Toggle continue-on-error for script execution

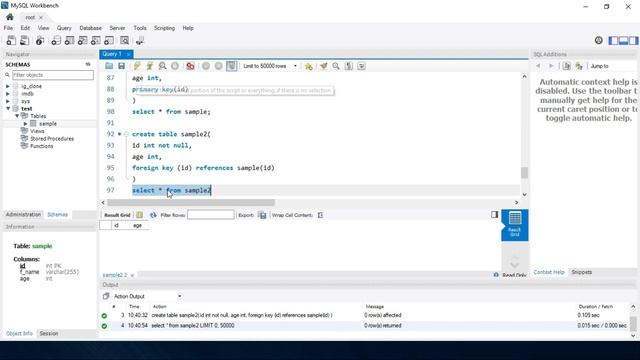coord(190,66)
